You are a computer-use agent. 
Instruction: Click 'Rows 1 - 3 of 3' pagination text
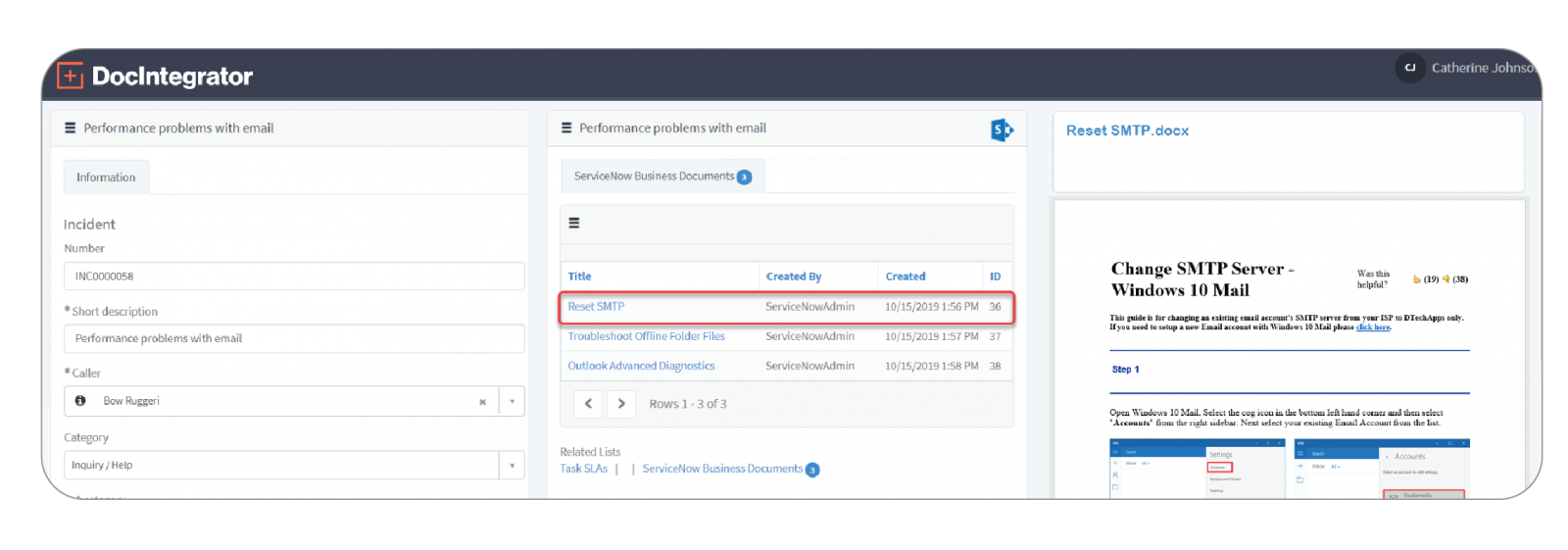pyautogui.click(x=688, y=404)
